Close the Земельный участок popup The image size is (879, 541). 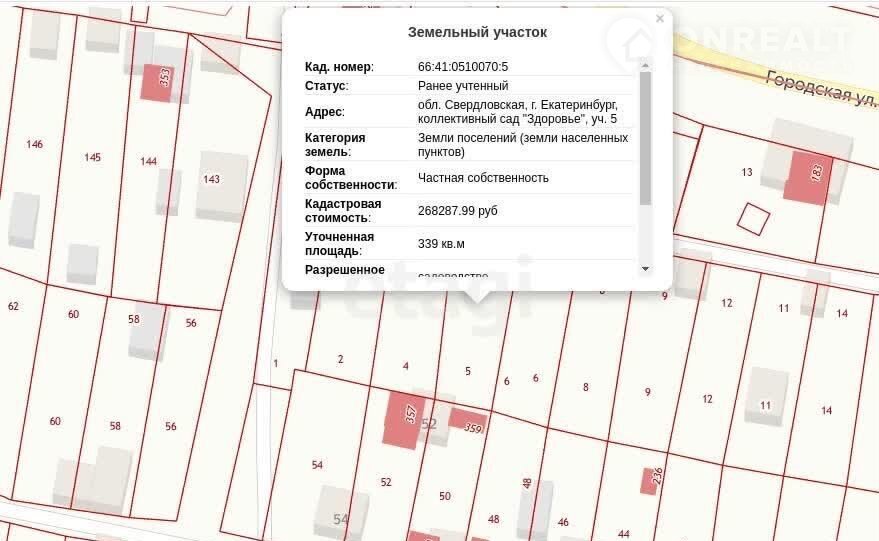point(659,18)
